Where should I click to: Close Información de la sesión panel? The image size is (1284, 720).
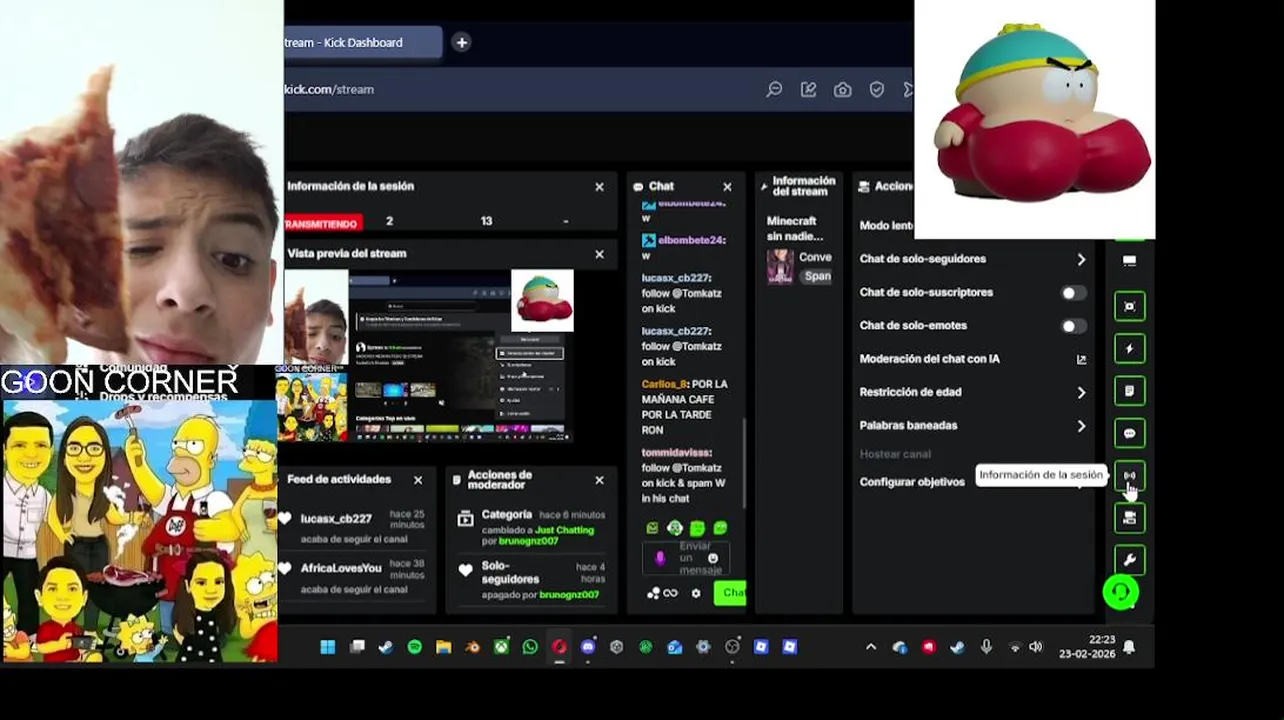point(599,187)
